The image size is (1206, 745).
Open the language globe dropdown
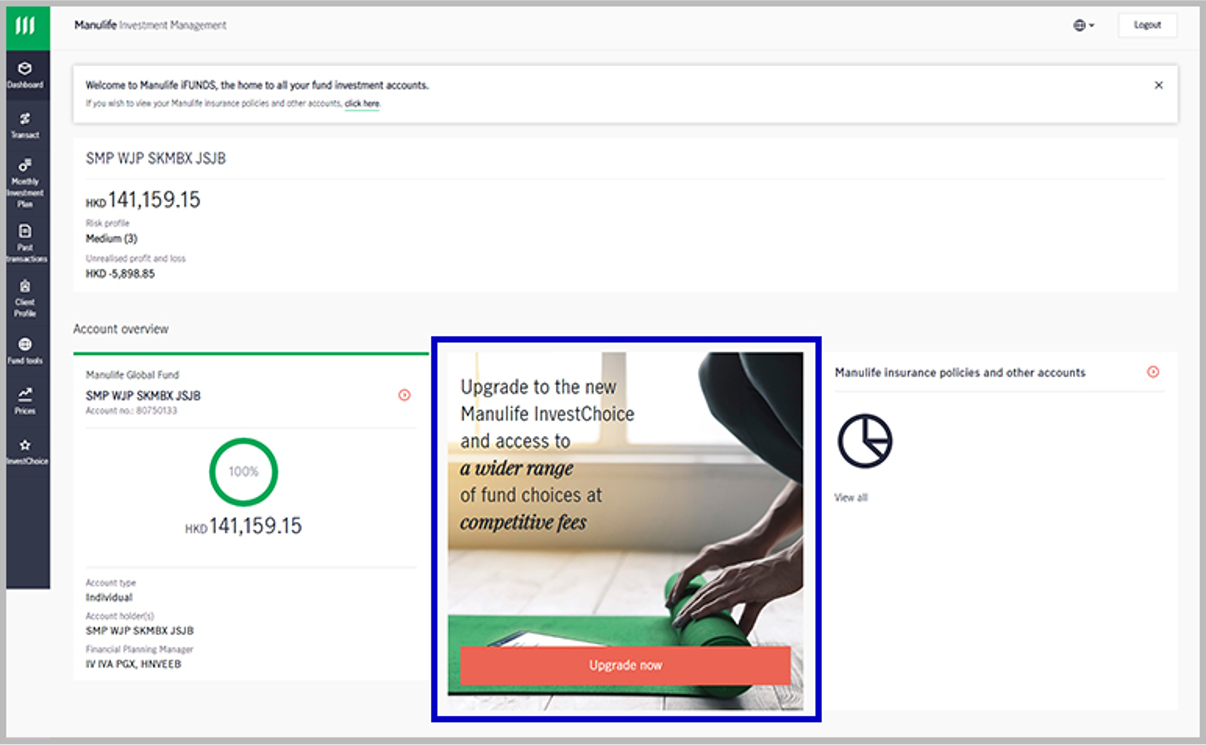pos(1084,25)
